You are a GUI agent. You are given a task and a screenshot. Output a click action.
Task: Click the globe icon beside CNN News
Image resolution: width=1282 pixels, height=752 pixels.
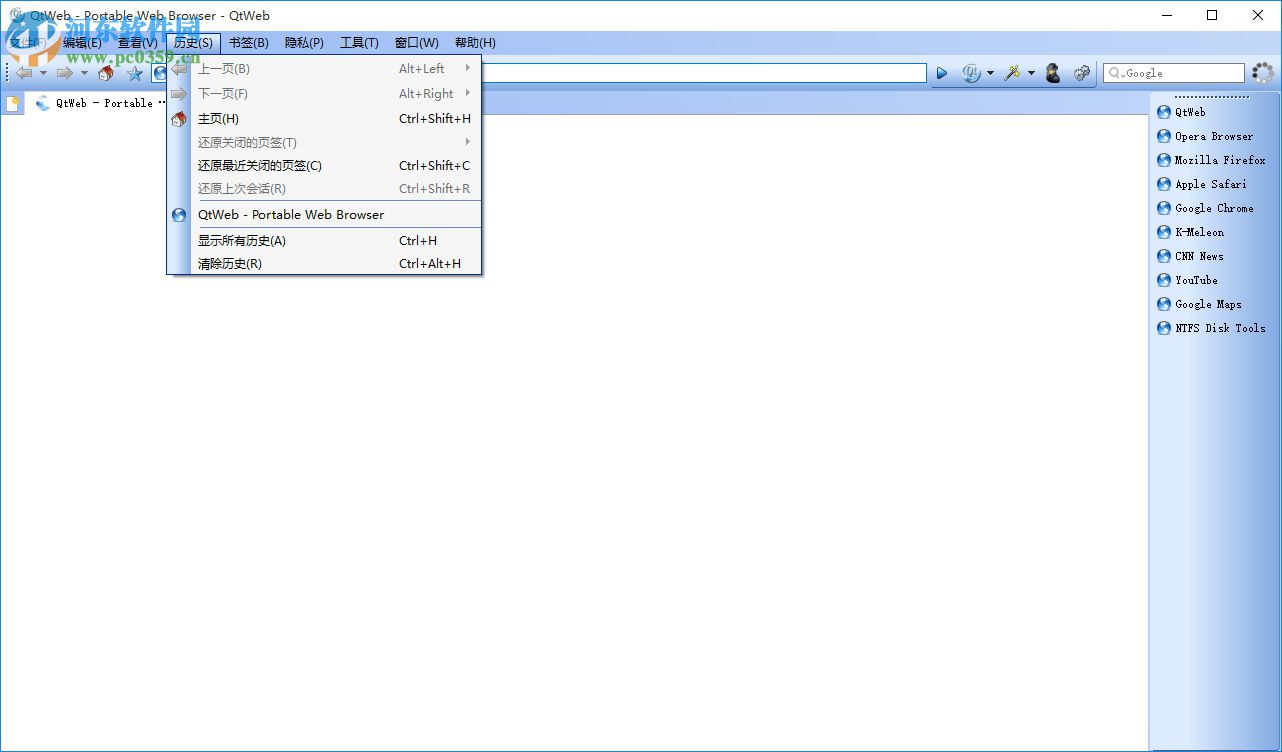click(x=1164, y=256)
